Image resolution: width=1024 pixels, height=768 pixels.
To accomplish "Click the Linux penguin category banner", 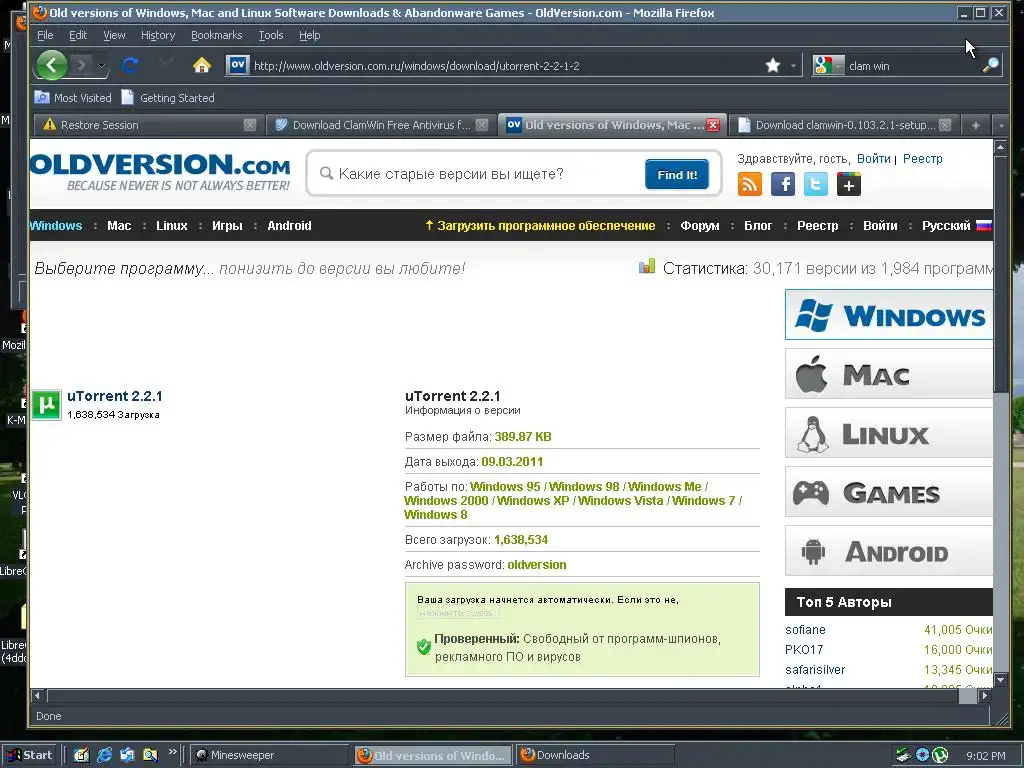I will tap(889, 433).
